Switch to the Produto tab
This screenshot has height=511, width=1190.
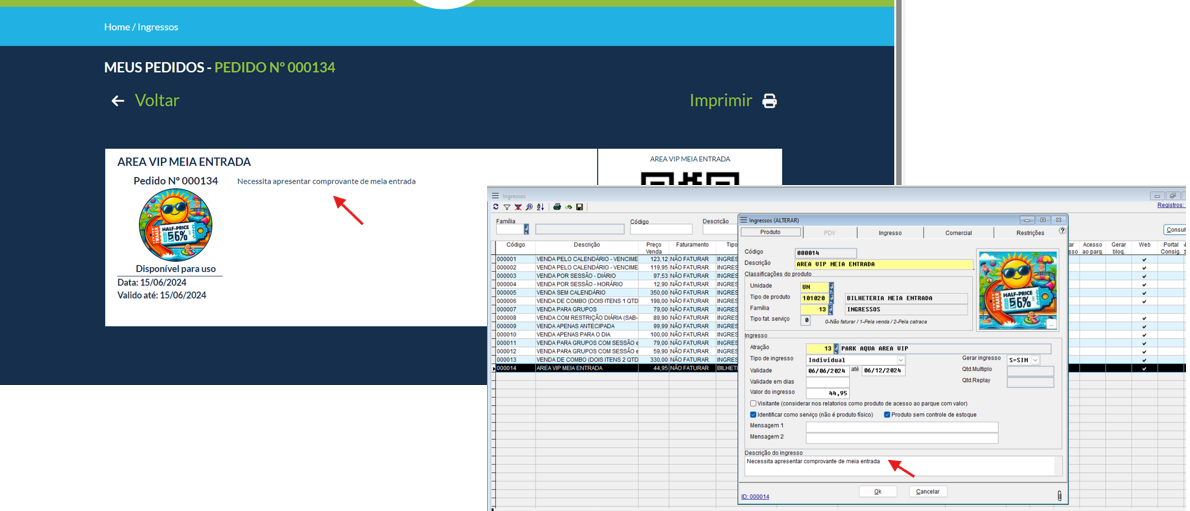[x=770, y=232]
